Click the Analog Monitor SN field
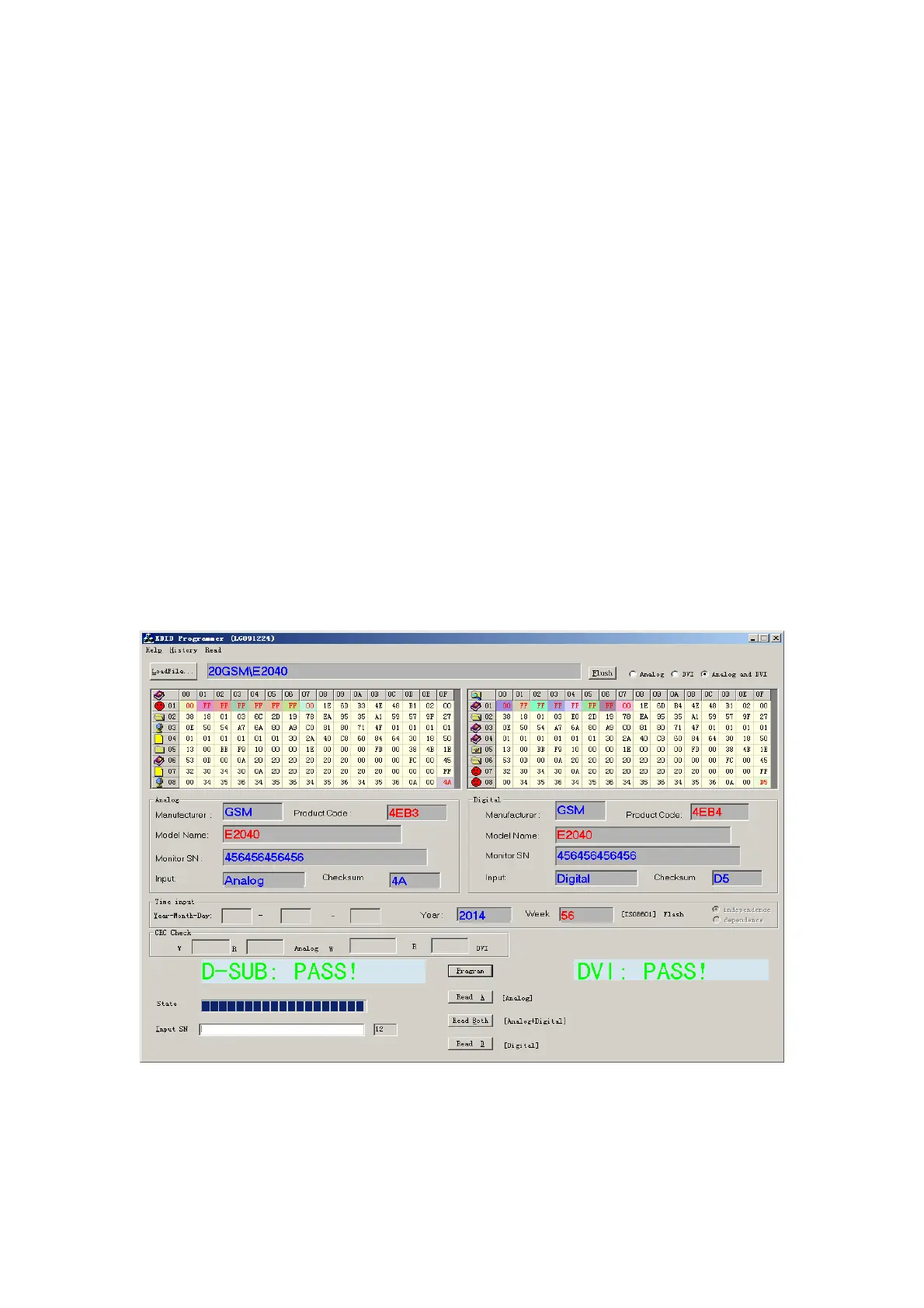Screen dimensions: 924x1308 (x=325, y=857)
